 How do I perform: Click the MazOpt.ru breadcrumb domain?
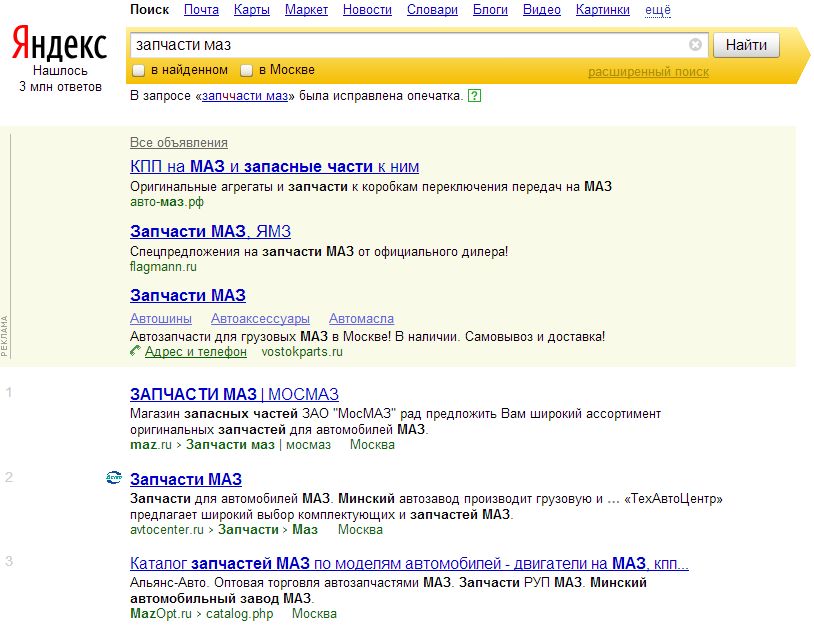(161, 613)
